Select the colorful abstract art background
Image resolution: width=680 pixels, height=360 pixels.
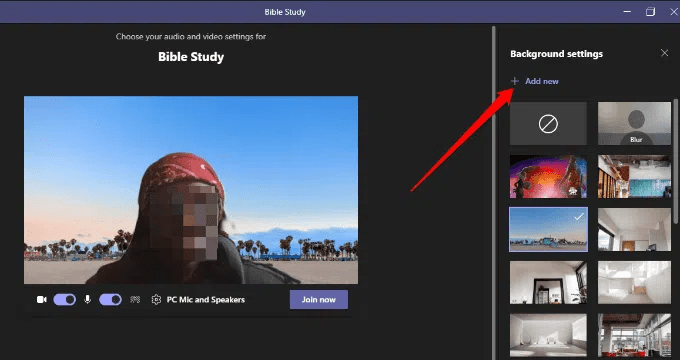[x=548, y=177]
